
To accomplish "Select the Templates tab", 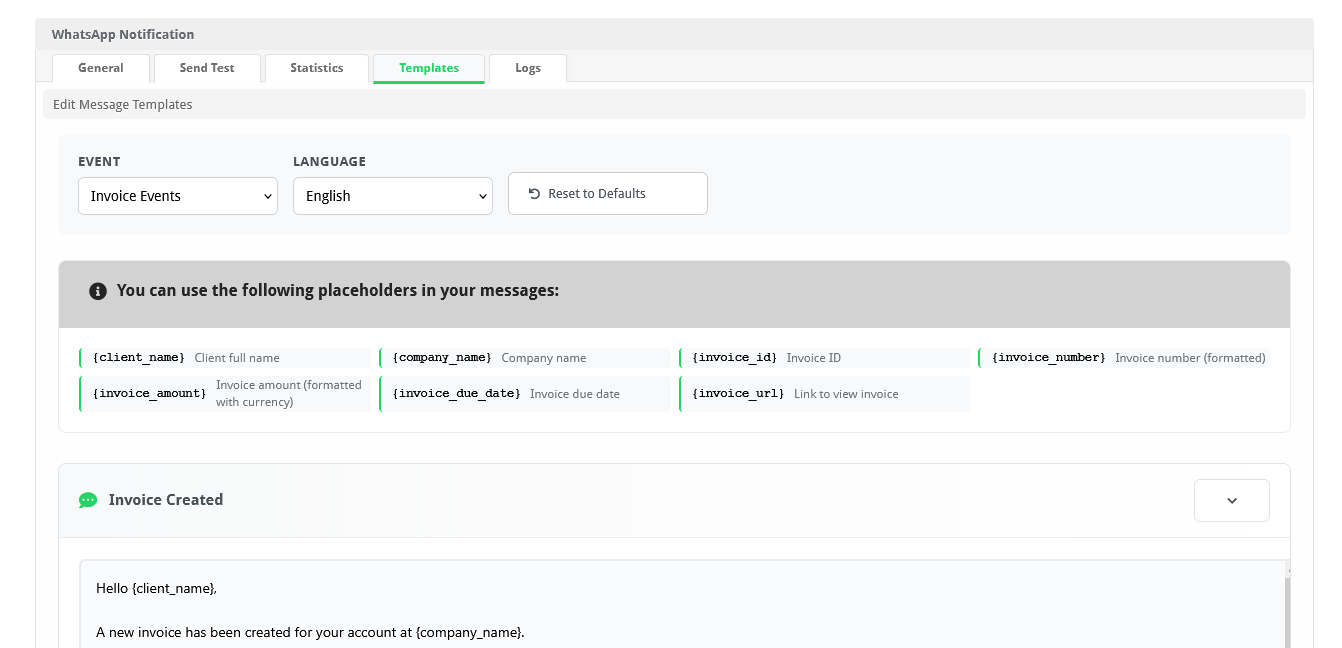I will click(x=429, y=68).
